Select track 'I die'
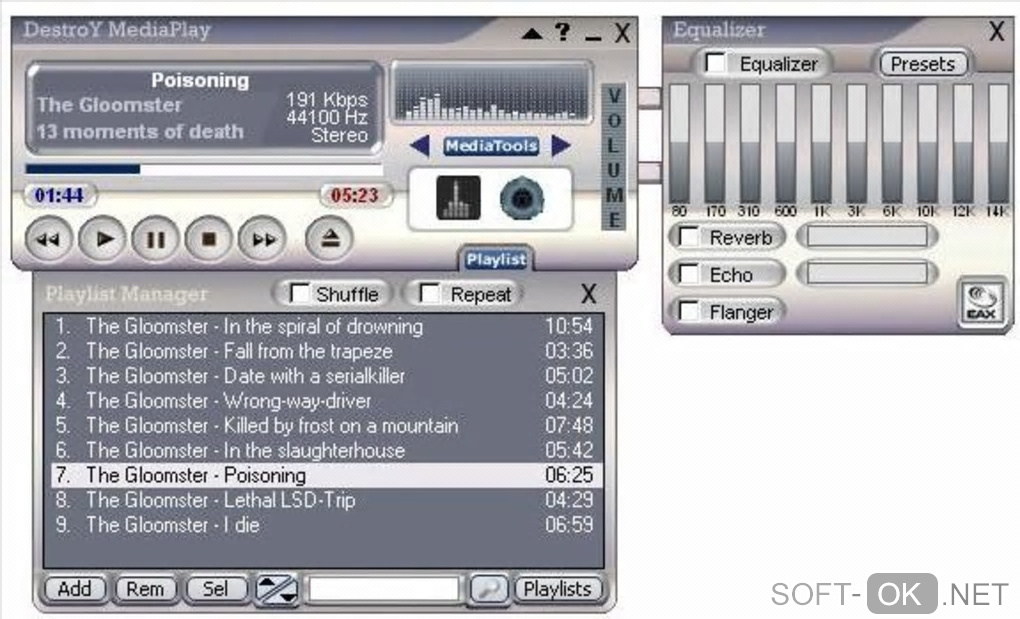Screen dimensions: 1020x619 point(325,525)
